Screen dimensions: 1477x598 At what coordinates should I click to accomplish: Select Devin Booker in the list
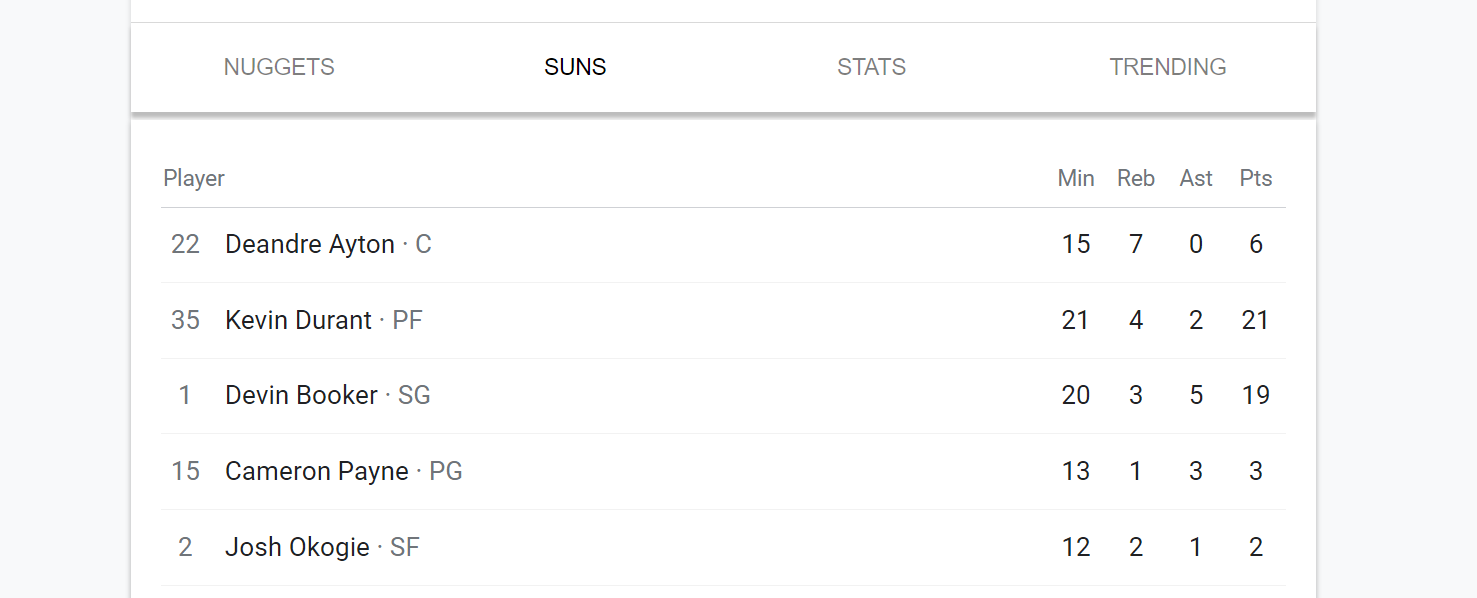(301, 395)
